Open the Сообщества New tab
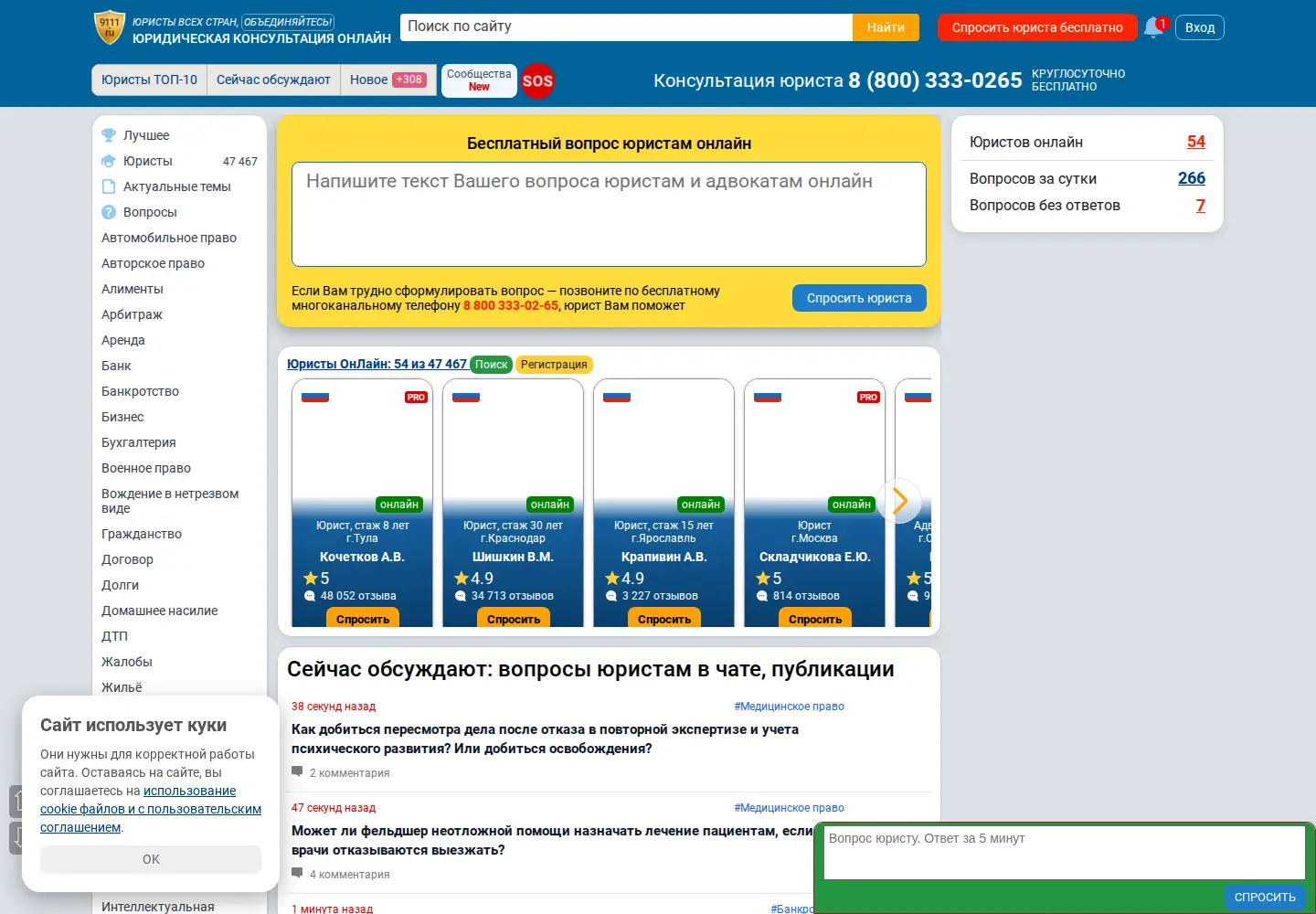 click(479, 80)
